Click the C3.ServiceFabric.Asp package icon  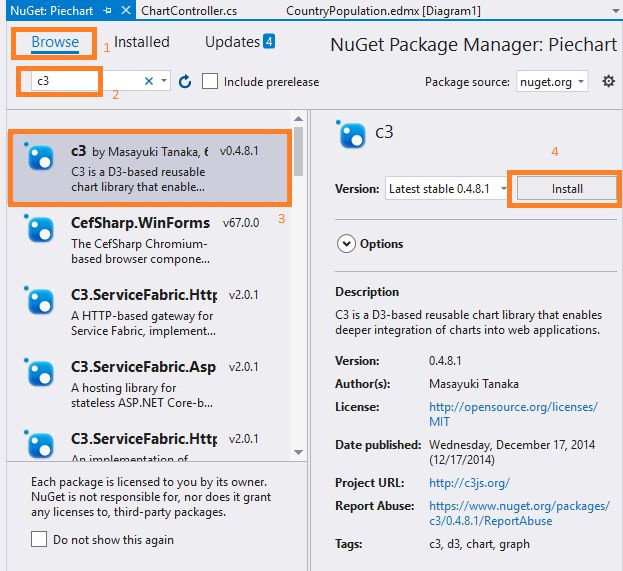pos(40,373)
